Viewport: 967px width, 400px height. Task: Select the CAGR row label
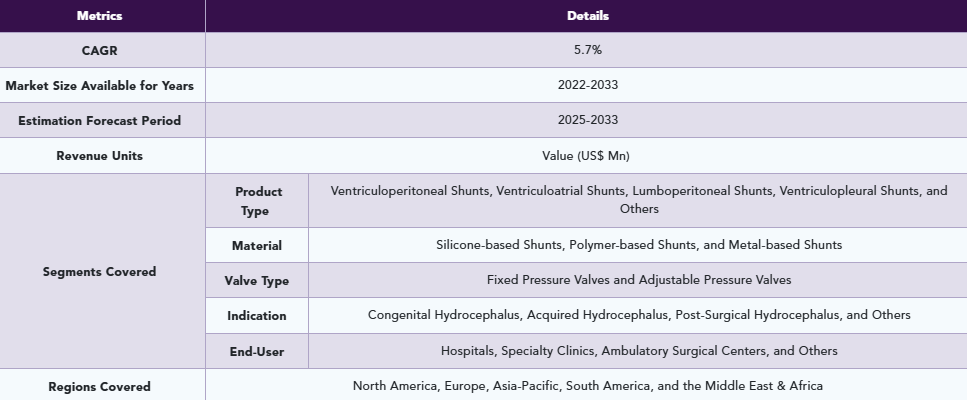coord(100,51)
